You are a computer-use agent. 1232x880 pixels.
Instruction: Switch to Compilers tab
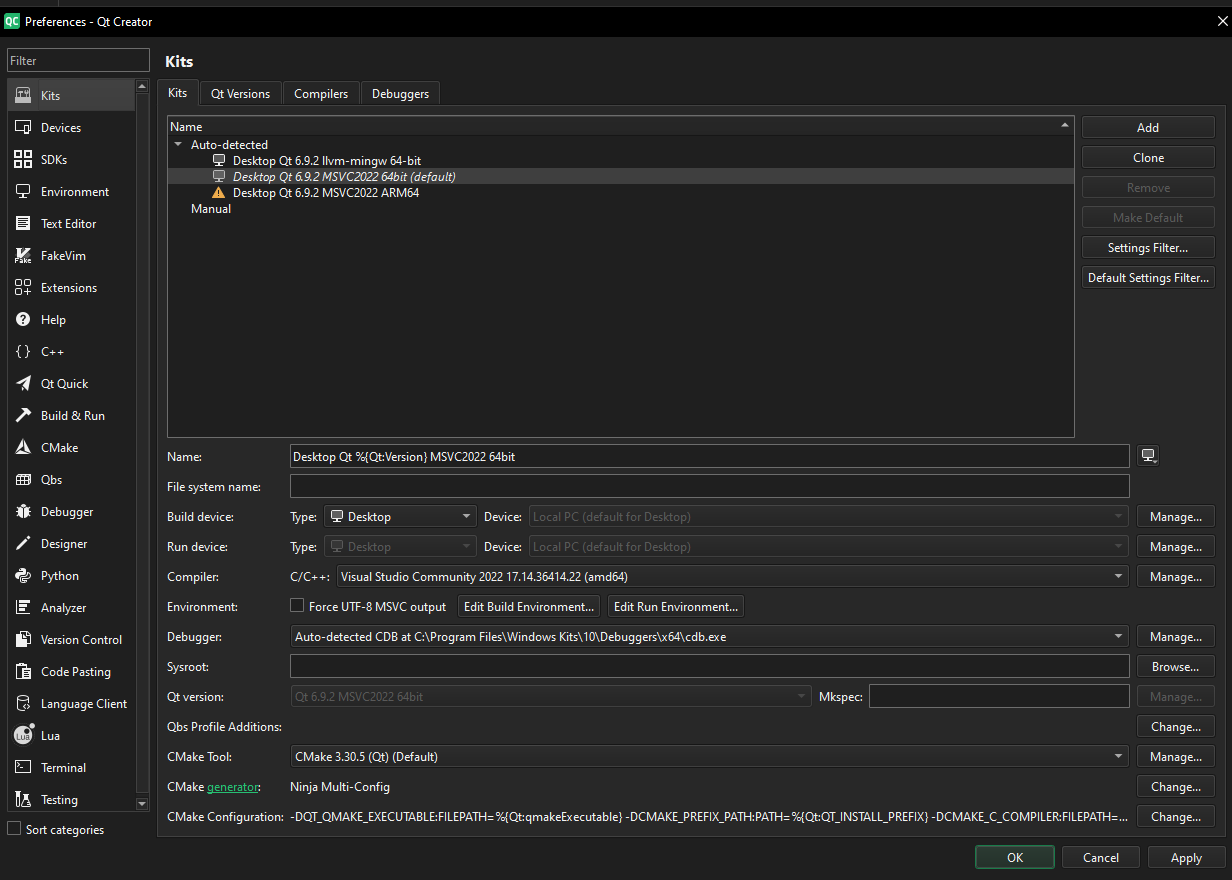click(x=321, y=93)
